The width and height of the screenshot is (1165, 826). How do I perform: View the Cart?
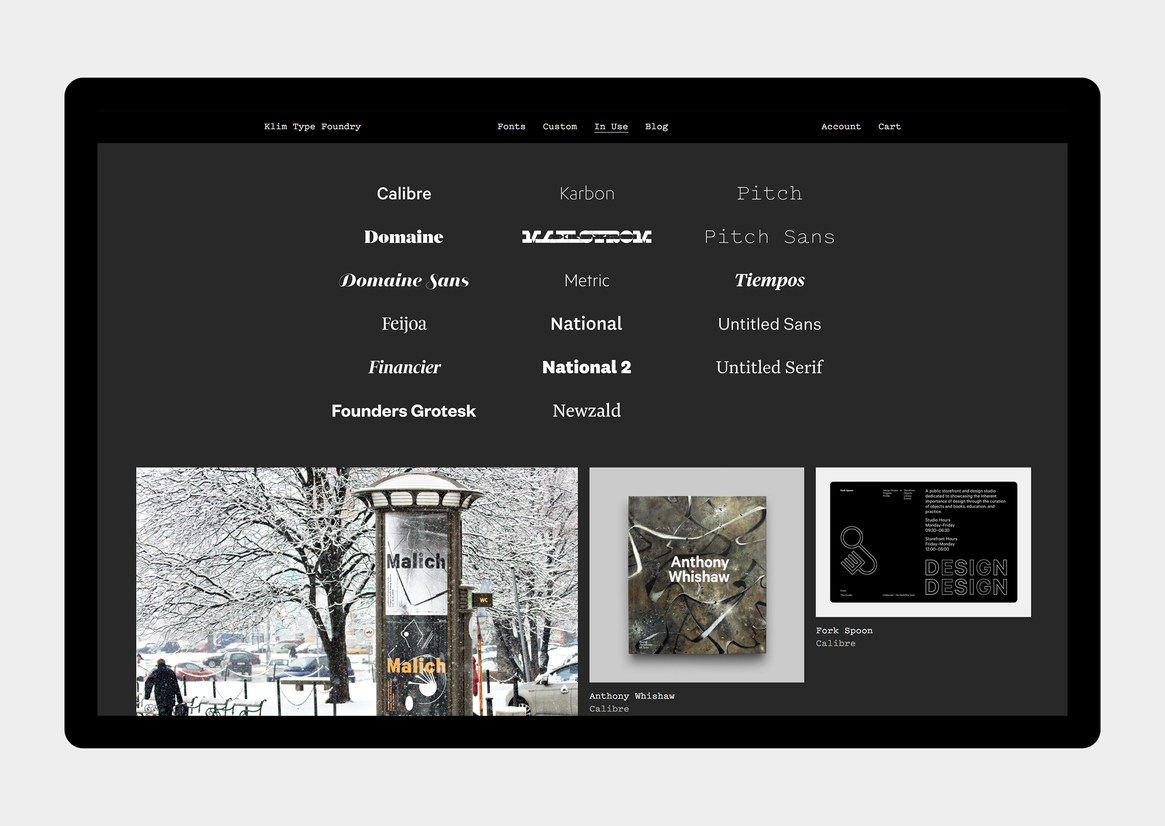889,126
